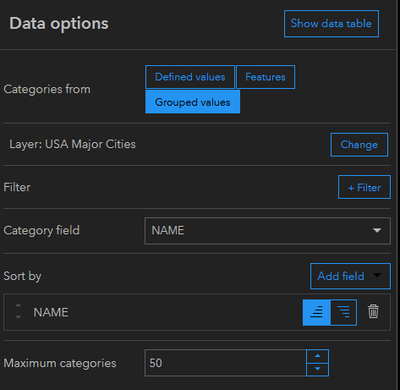Decrease Maximum categories with the down arrow
This screenshot has width=400, height=390.
pyautogui.click(x=317, y=369)
